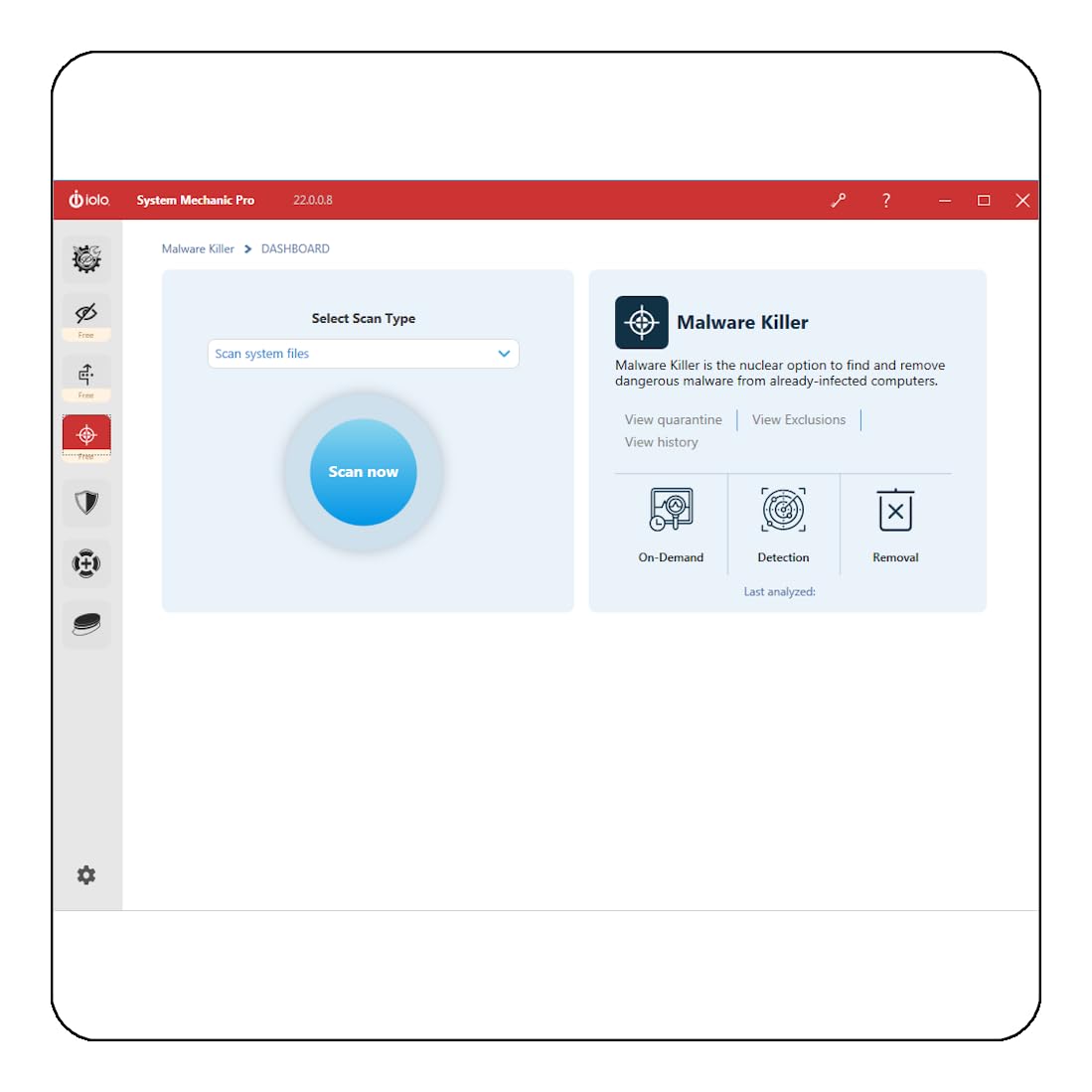
Task: Click the Detection radar icon
Action: (784, 510)
